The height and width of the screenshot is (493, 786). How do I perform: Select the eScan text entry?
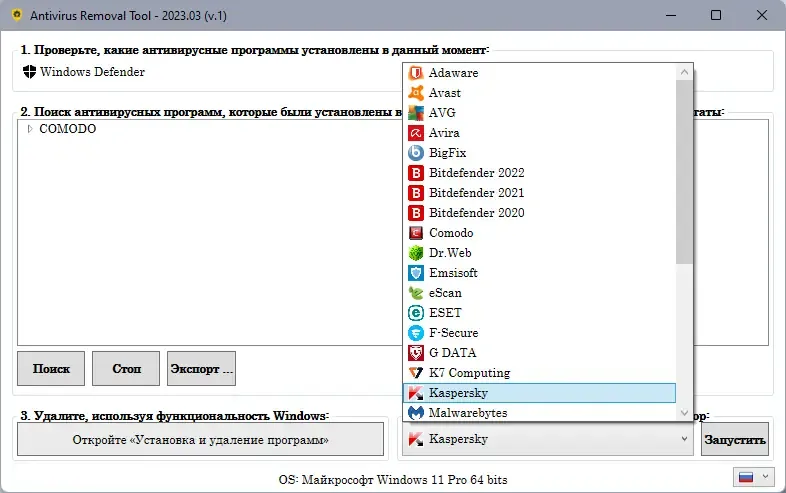click(445, 293)
